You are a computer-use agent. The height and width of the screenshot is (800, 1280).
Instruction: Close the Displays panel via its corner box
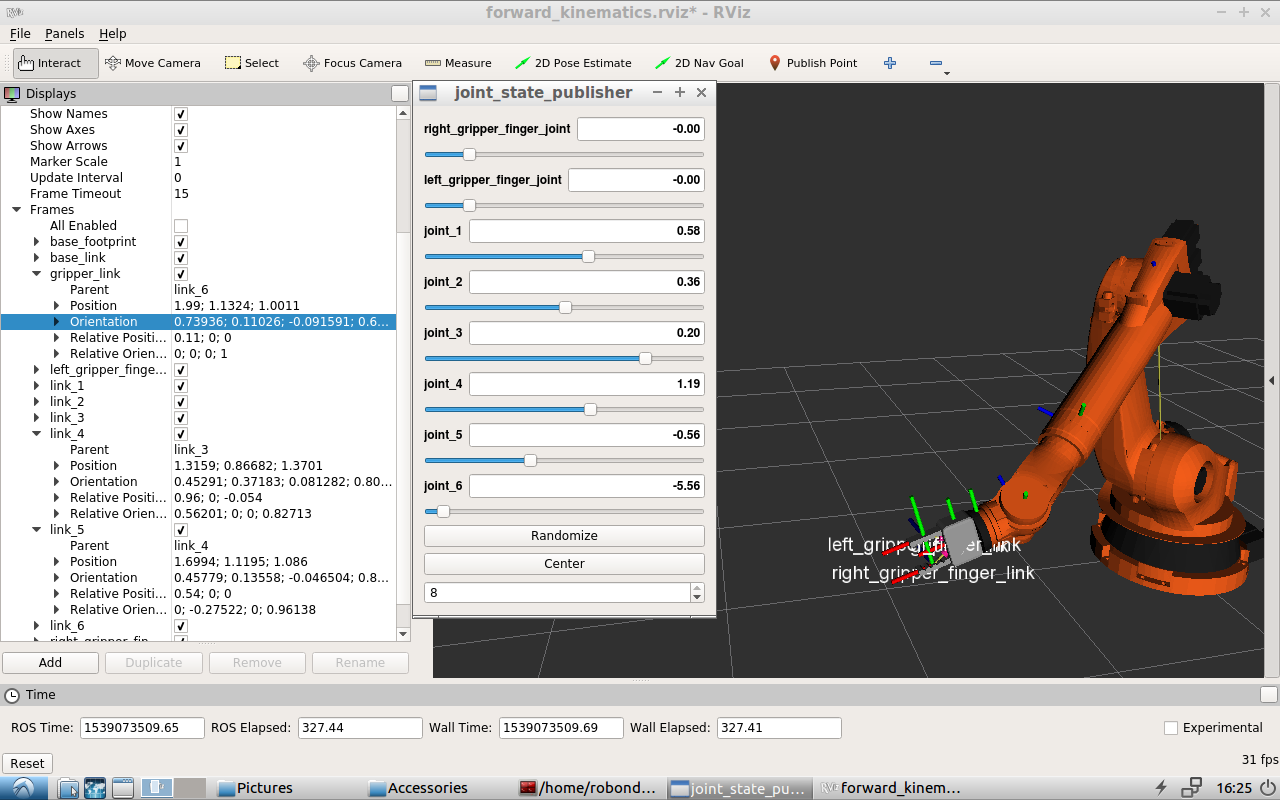(x=399, y=93)
